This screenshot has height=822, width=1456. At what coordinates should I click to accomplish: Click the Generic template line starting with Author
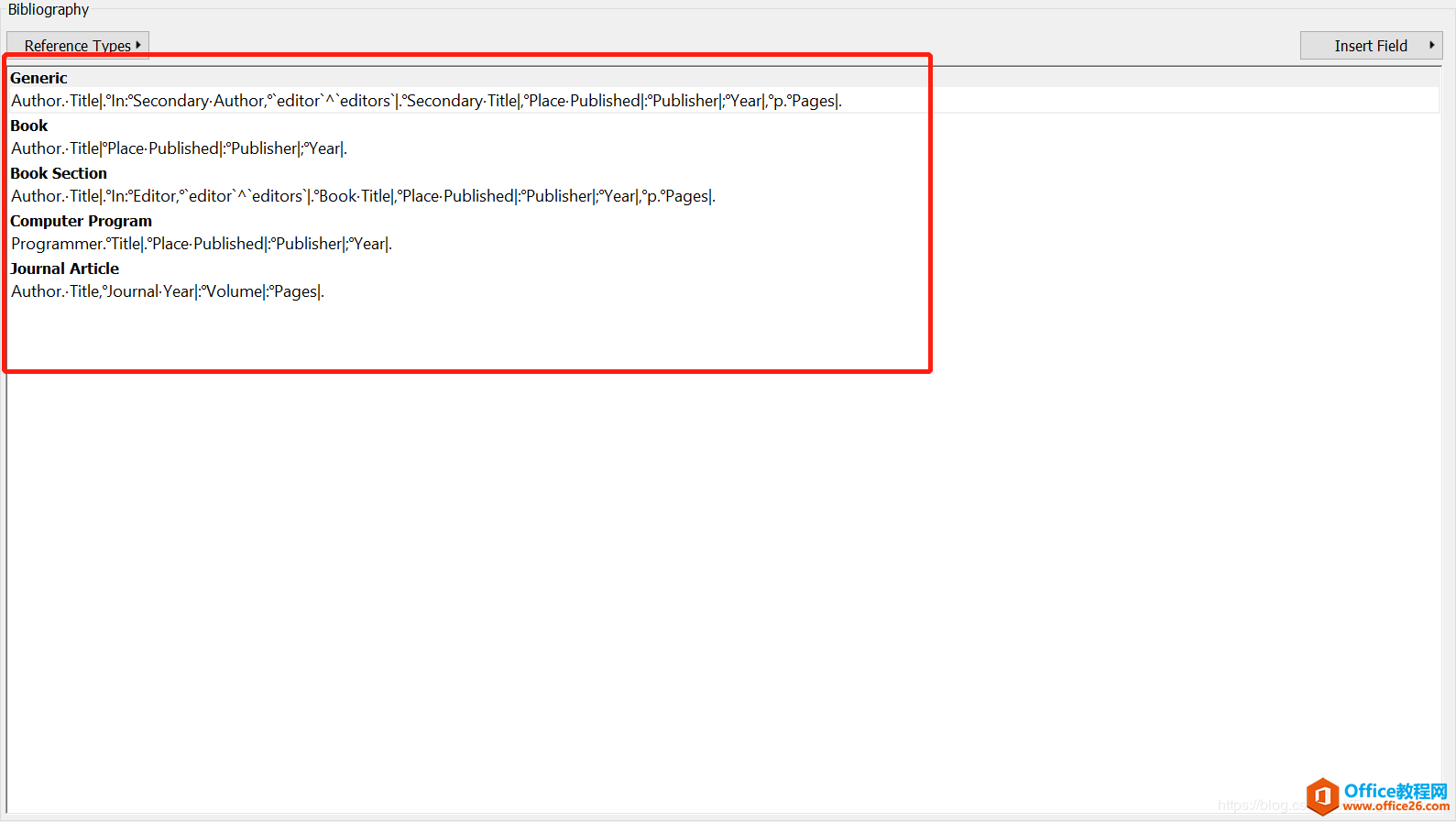coord(426,101)
